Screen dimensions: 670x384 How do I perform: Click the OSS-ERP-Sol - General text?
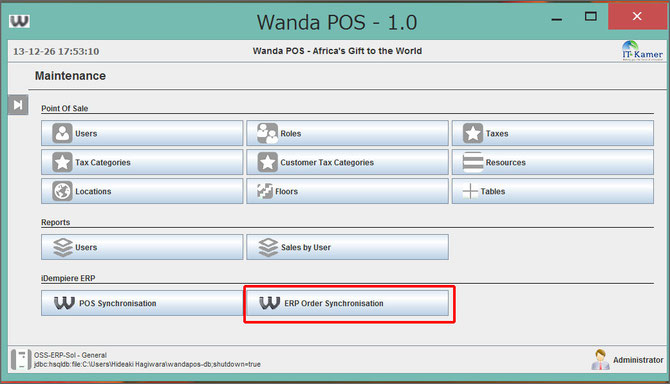(71, 355)
